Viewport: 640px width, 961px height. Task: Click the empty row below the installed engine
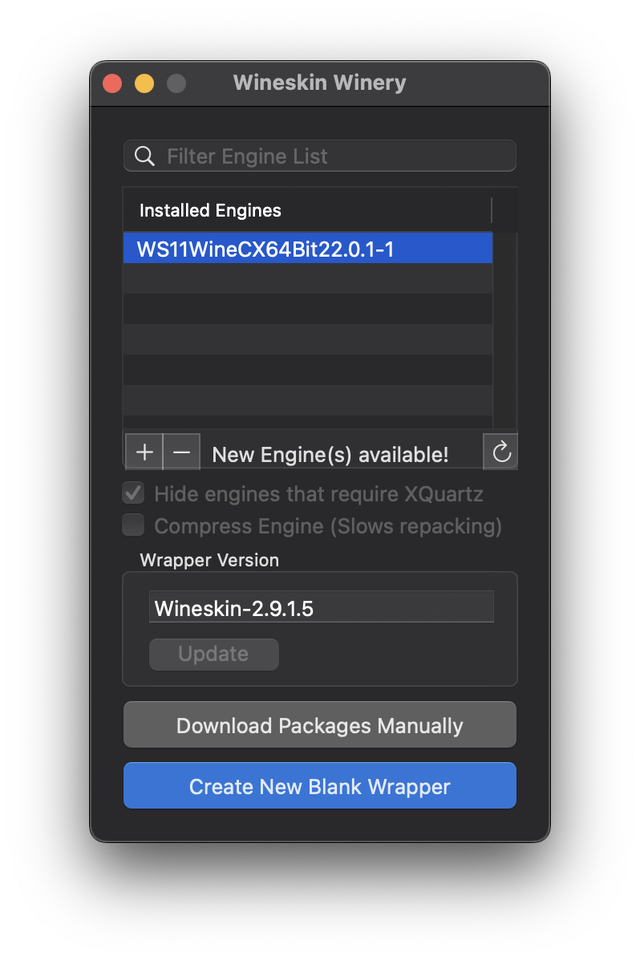[307, 279]
